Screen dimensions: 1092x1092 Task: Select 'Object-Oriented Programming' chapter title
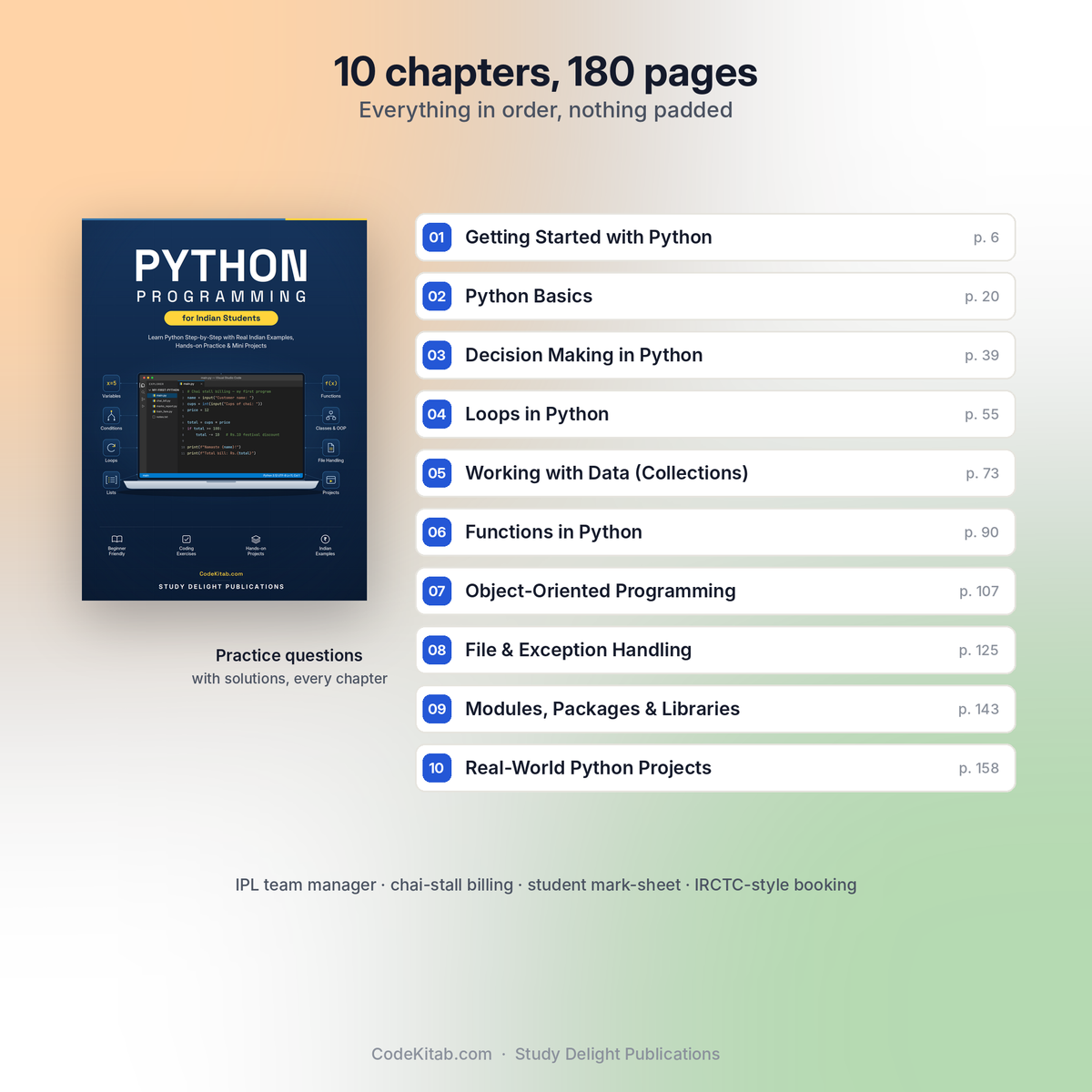[601, 591]
